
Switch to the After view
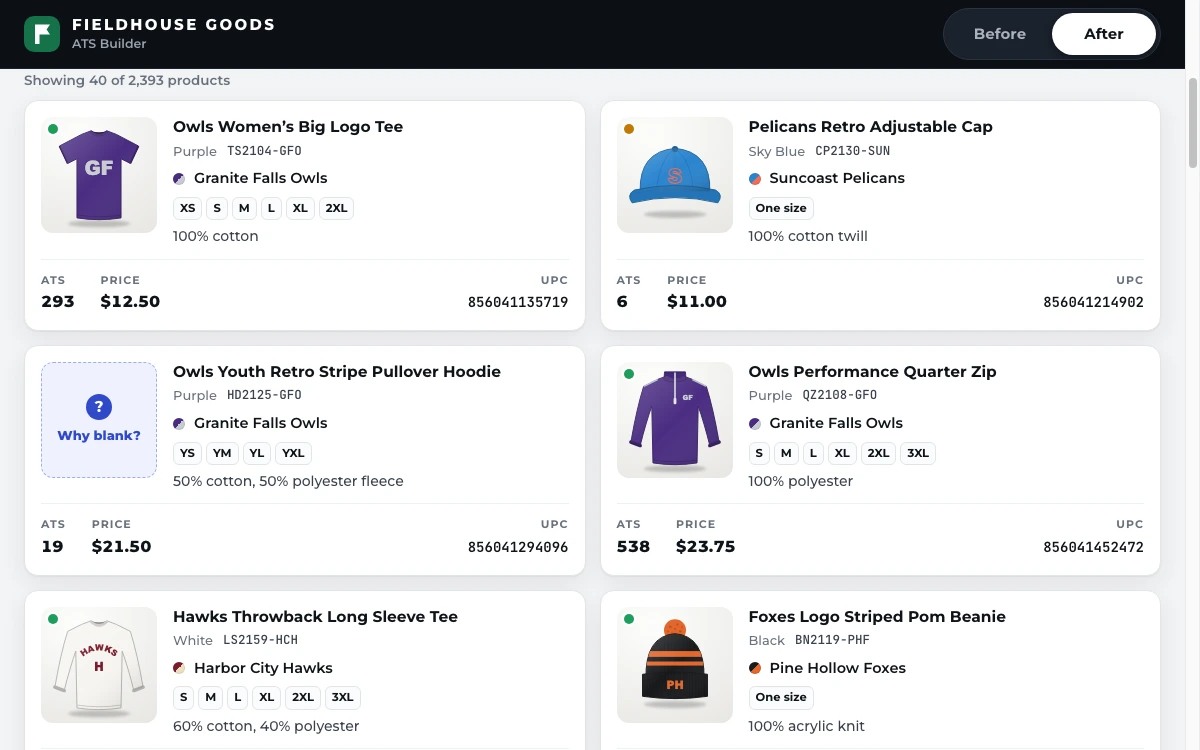1104,34
